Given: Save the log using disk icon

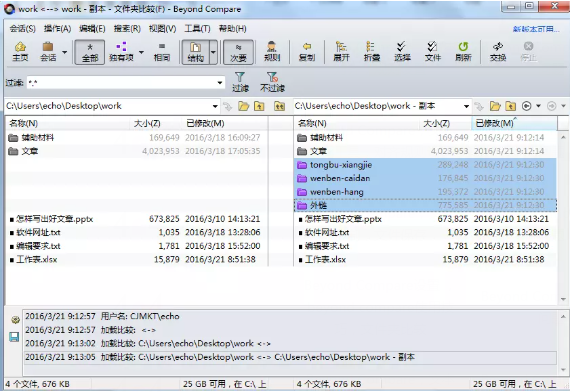Looking at the screenshot, I should click(14, 337).
